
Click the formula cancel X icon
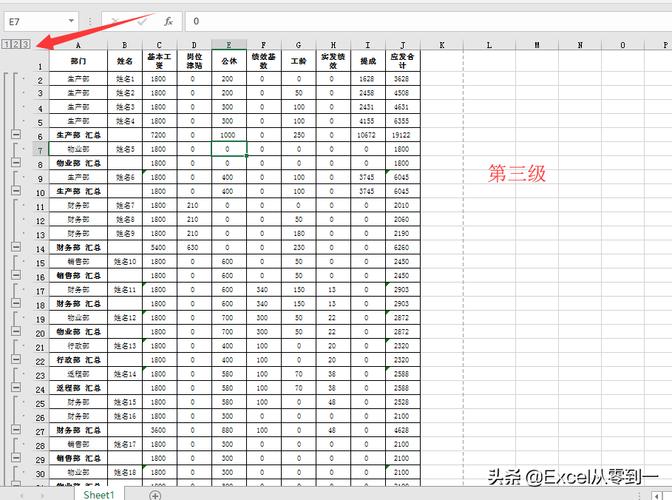click(x=115, y=21)
